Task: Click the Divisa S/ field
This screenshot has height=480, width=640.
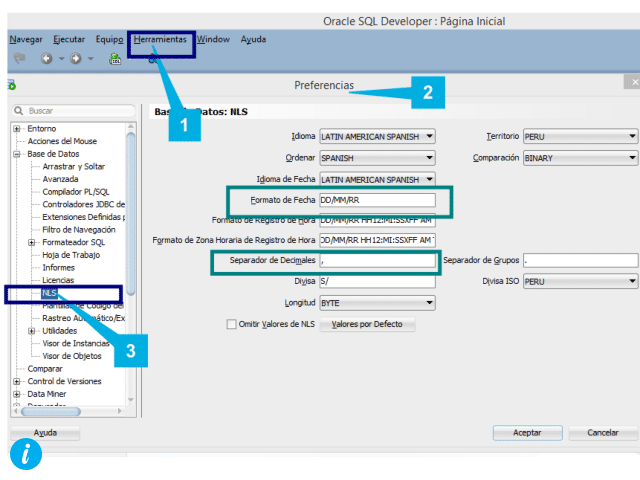Action: click(x=377, y=281)
